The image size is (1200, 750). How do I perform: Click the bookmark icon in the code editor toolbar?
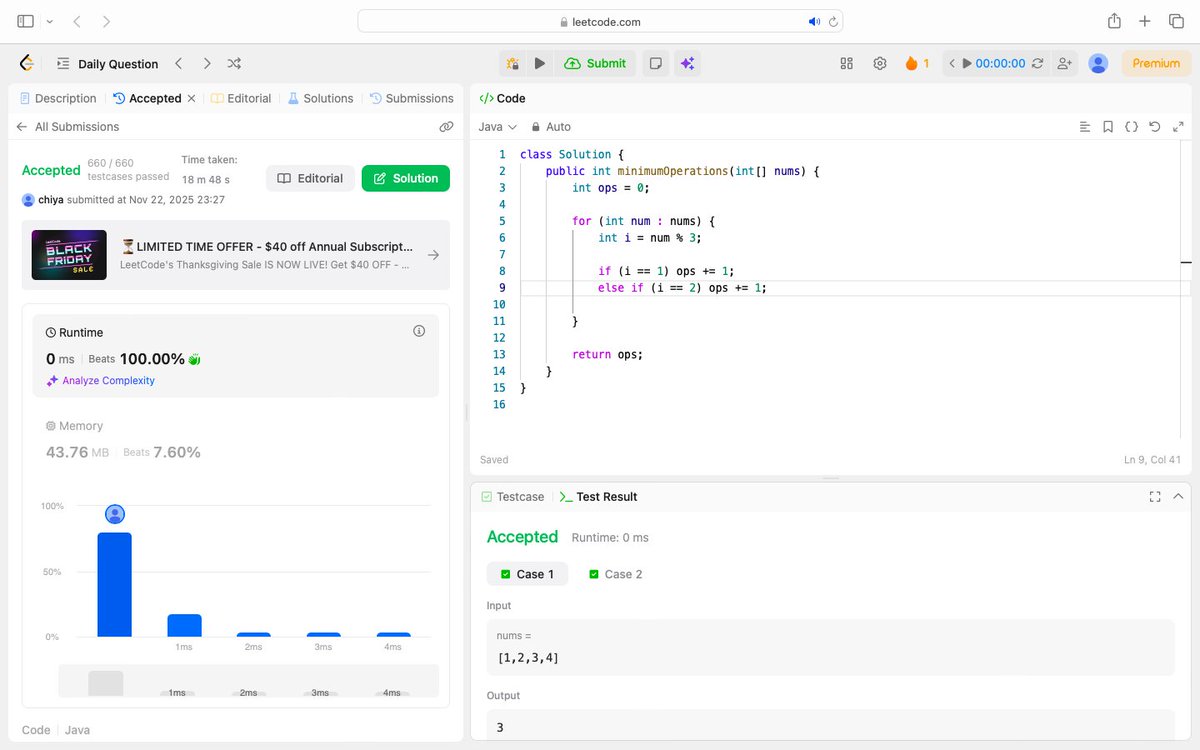pyautogui.click(x=1108, y=127)
